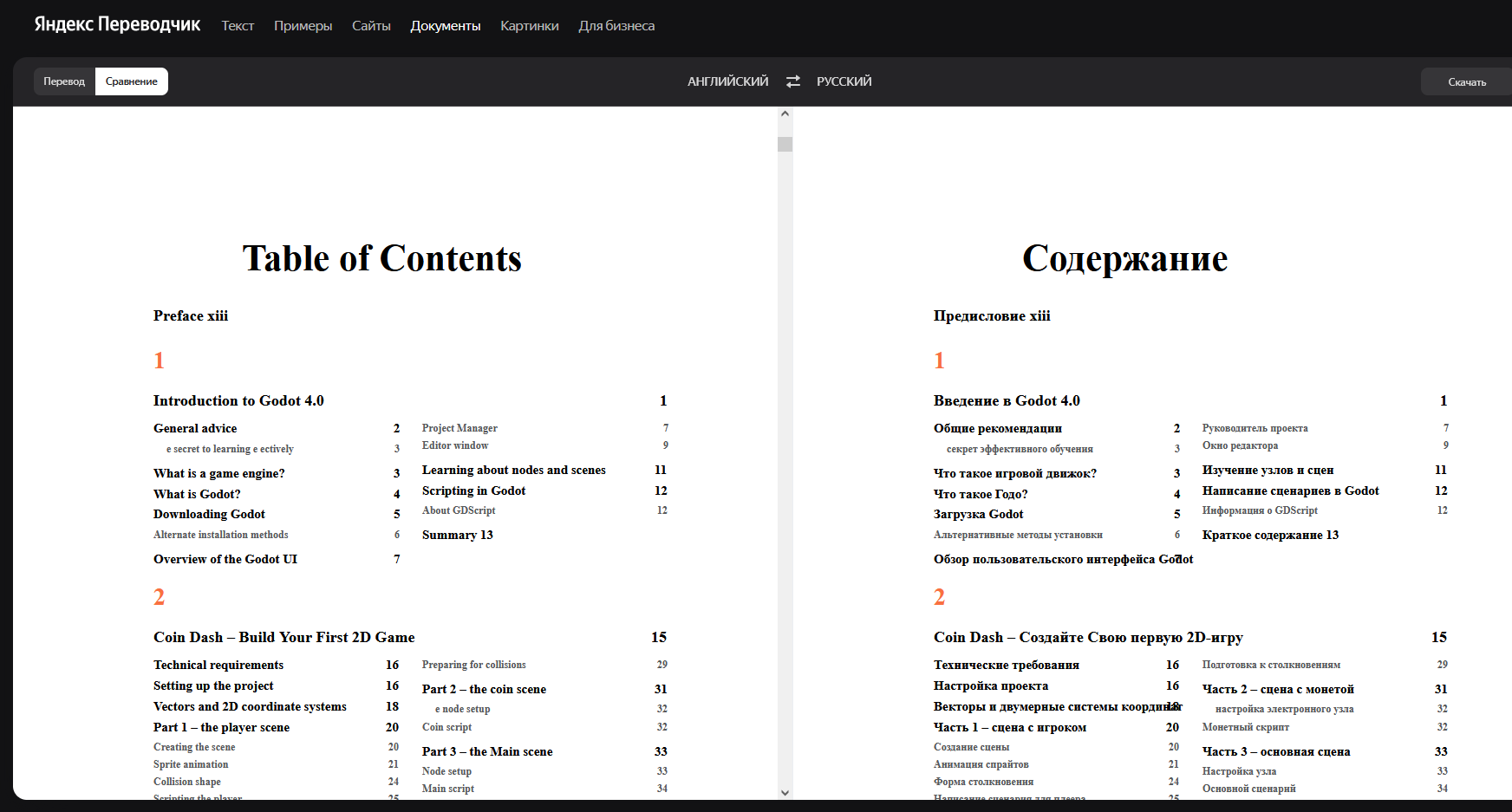Screen dimensions: 1512x812
Task: Click 'Введение в Godot 4.0' entry
Action: point(1007,400)
